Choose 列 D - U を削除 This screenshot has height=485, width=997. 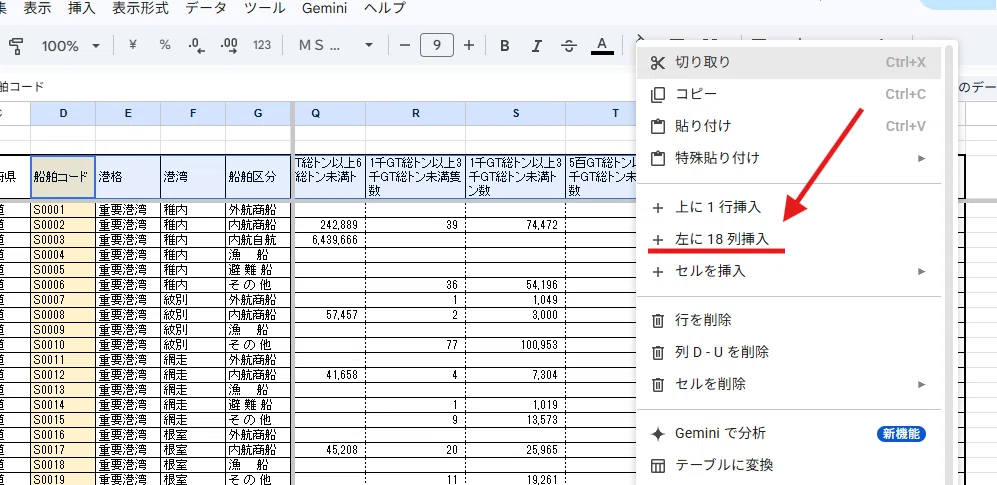(788, 352)
